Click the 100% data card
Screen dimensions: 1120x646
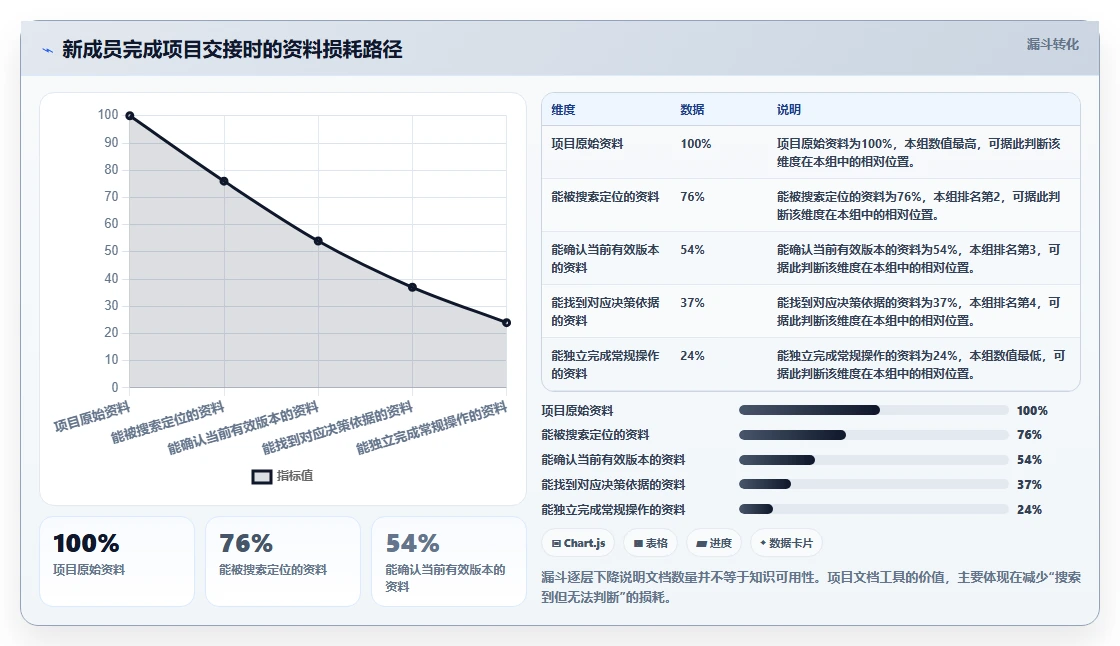pyautogui.click(x=117, y=562)
